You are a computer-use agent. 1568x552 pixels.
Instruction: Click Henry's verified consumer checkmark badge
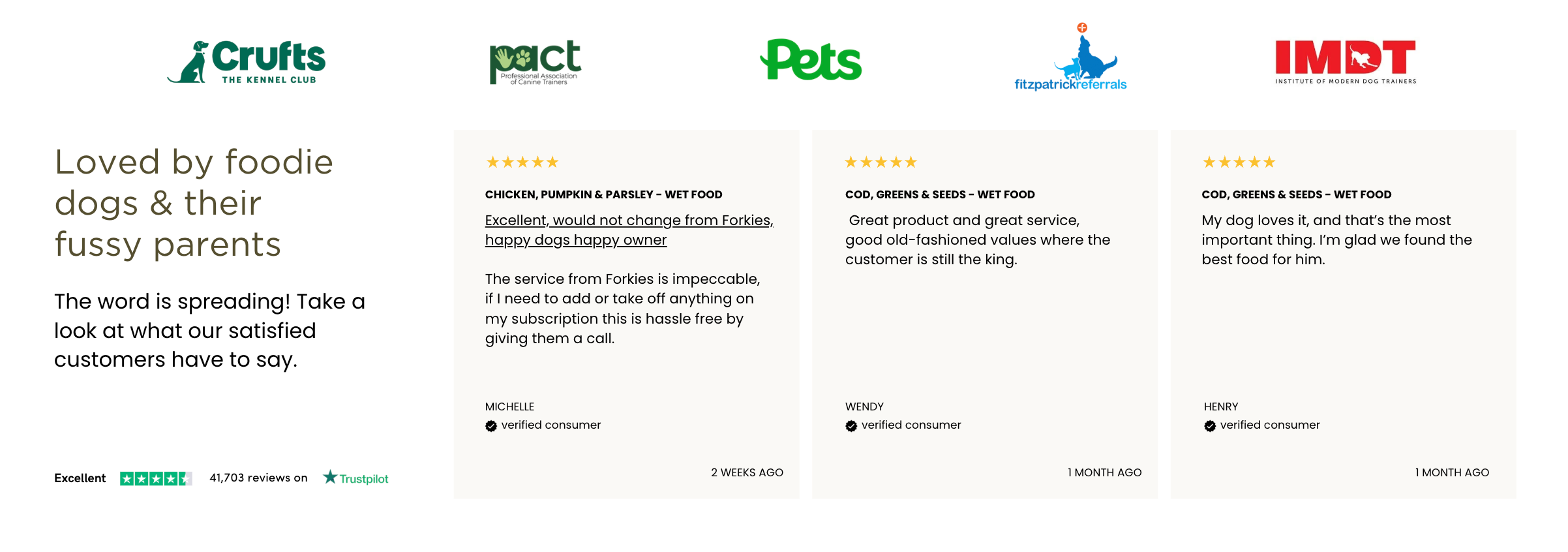tap(1210, 426)
